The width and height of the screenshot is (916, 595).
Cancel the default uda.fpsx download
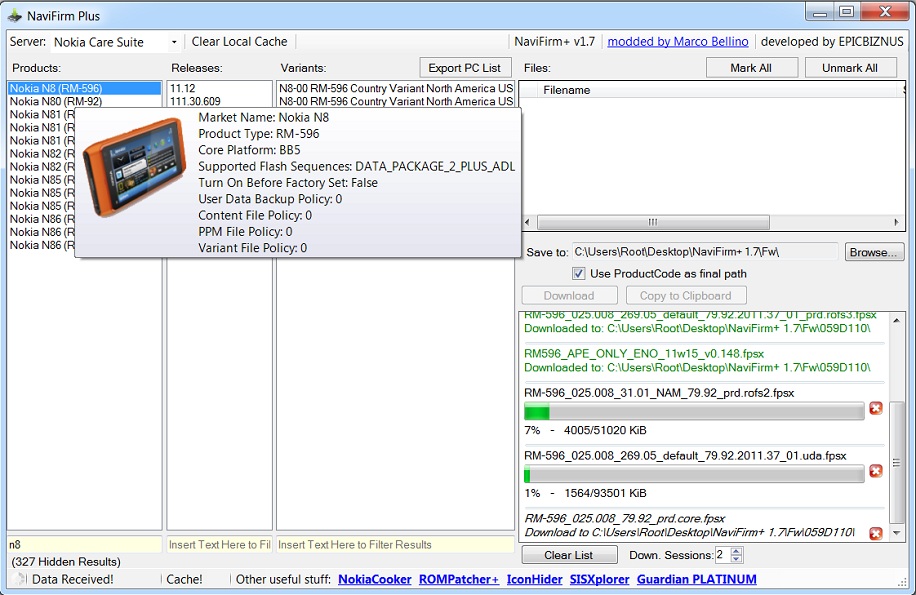click(x=875, y=471)
